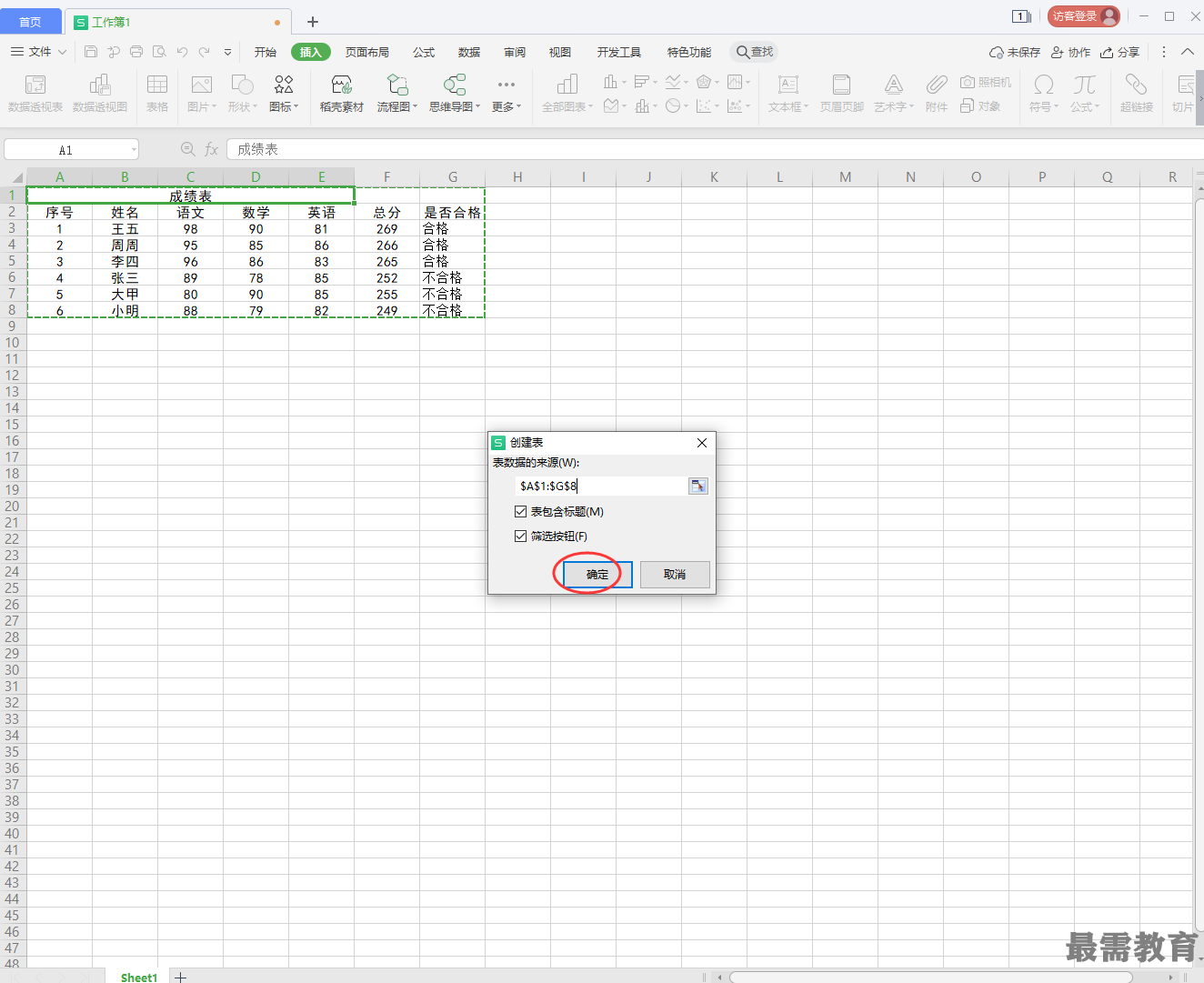Open the 文件 menu

[38, 52]
